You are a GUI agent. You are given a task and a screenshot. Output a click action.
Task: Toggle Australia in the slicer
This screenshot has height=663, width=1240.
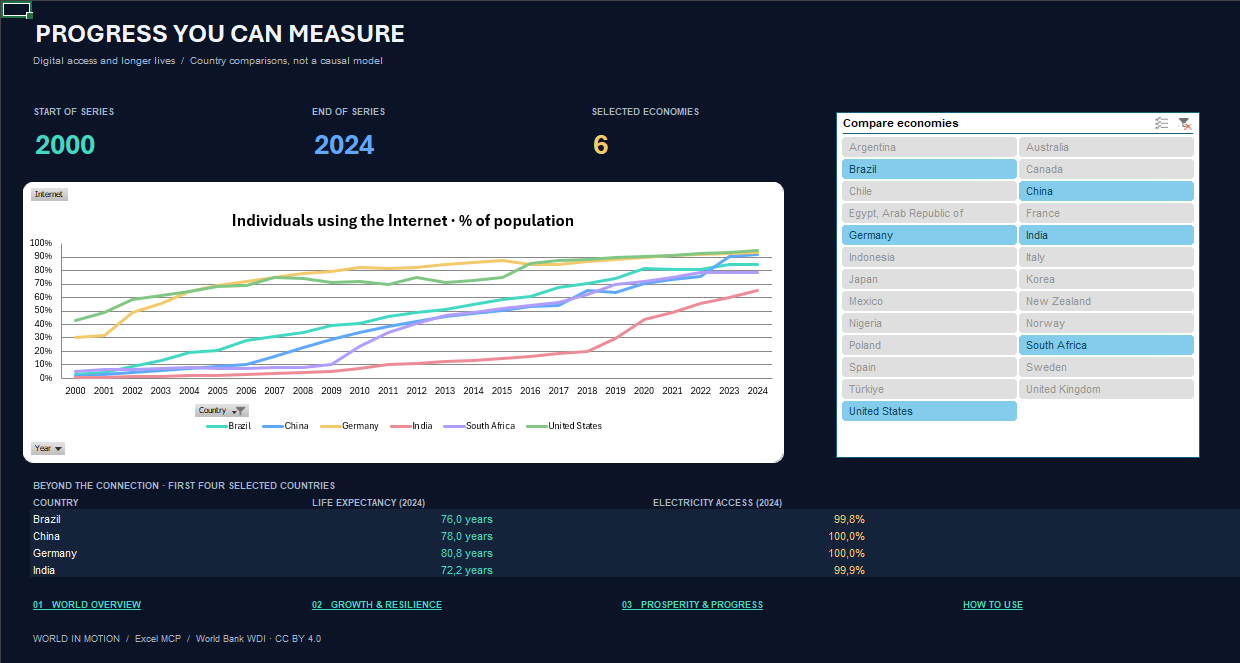click(x=1106, y=147)
